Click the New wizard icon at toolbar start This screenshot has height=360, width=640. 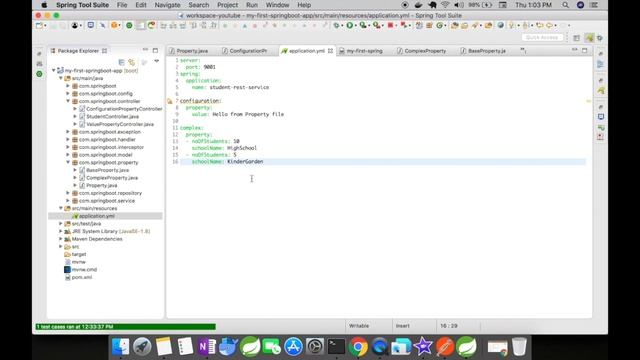[39, 25]
